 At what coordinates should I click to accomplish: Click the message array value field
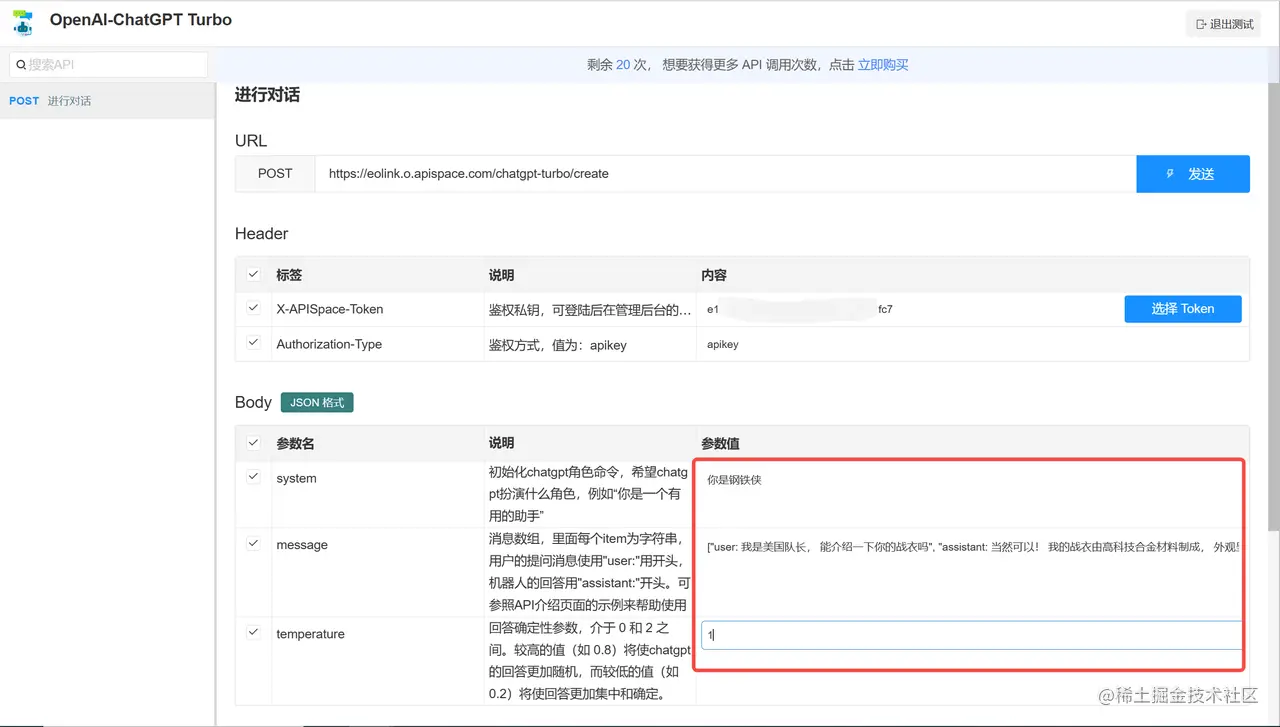(971, 547)
